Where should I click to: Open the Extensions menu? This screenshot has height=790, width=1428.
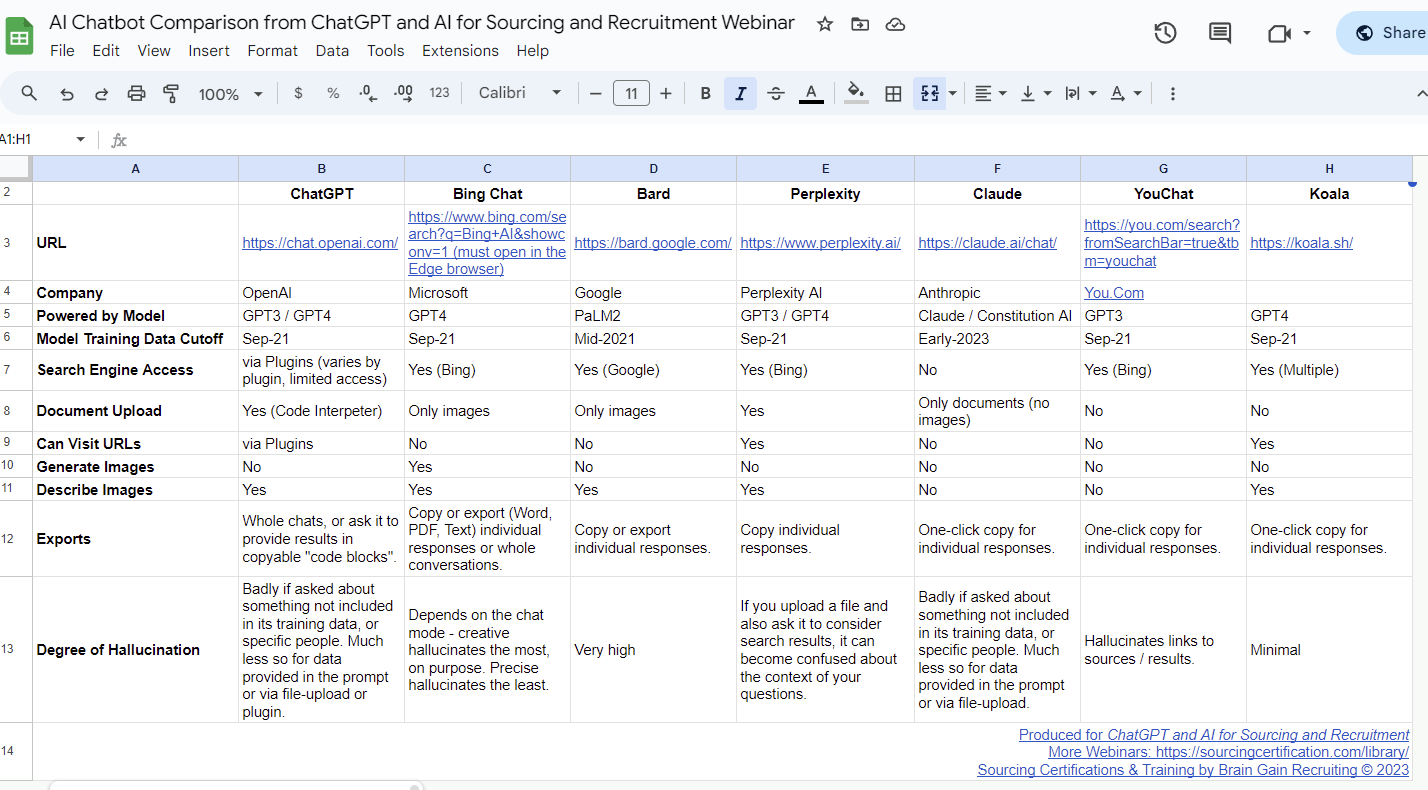coord(460,51)
